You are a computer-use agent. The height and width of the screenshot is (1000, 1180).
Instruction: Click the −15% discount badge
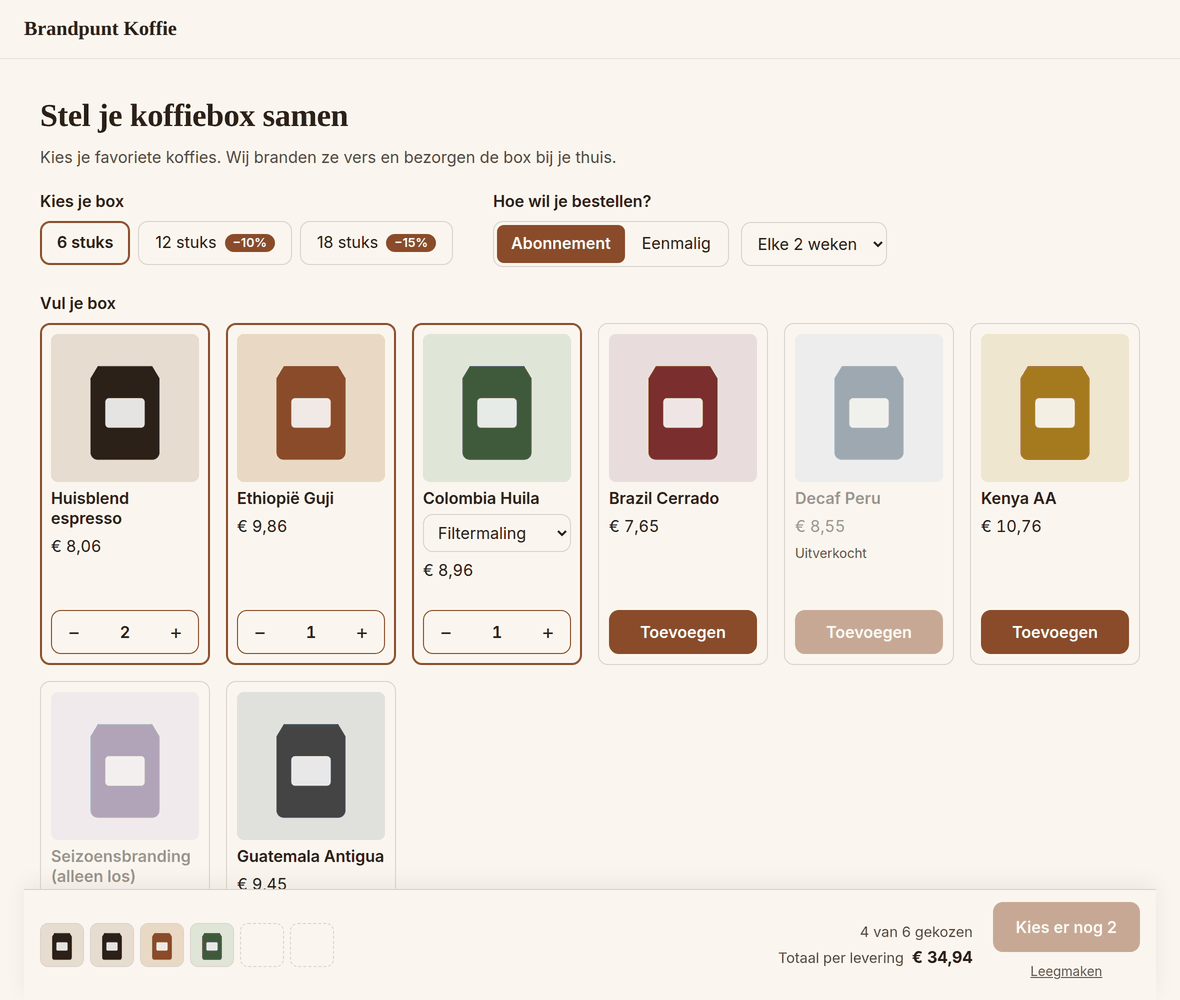pos(411,243)
